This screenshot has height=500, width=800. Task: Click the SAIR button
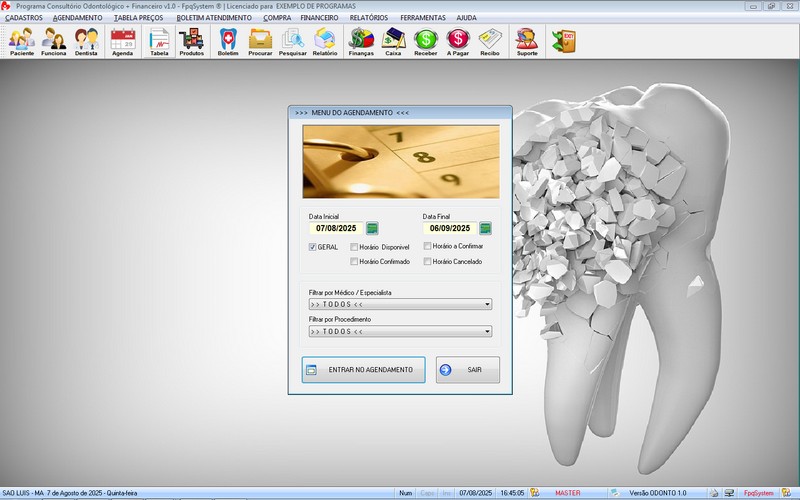pyautogui.click(x=467, y=369)
